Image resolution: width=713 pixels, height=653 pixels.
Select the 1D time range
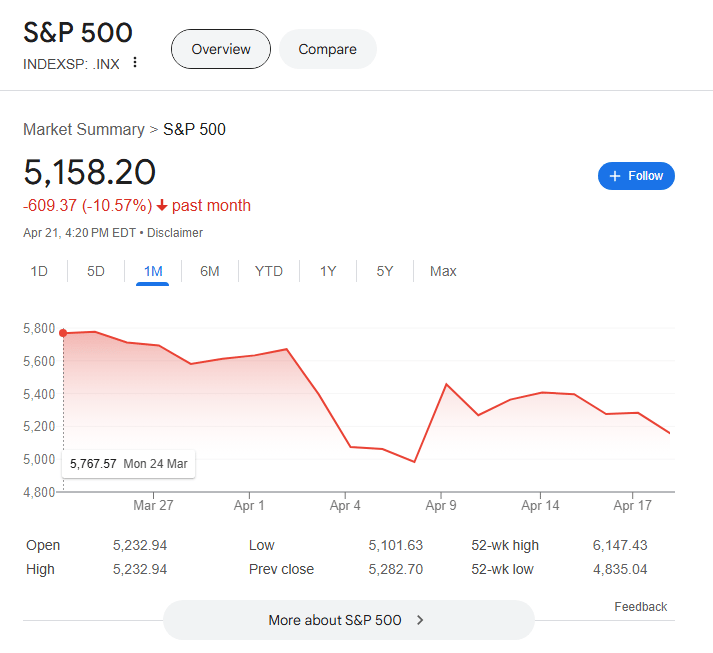click(x=39, y=271)
